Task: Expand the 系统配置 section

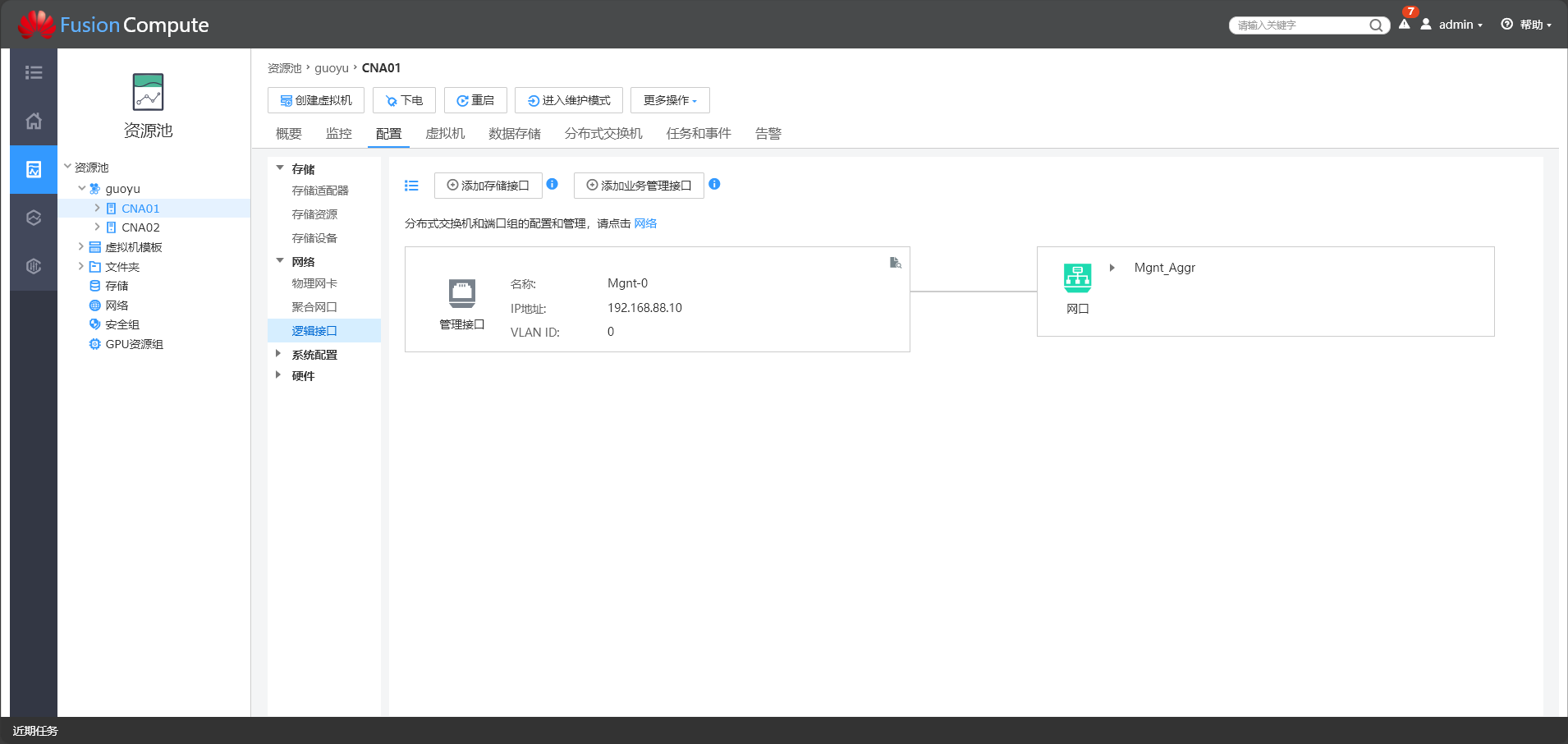Action: point(278,354)
